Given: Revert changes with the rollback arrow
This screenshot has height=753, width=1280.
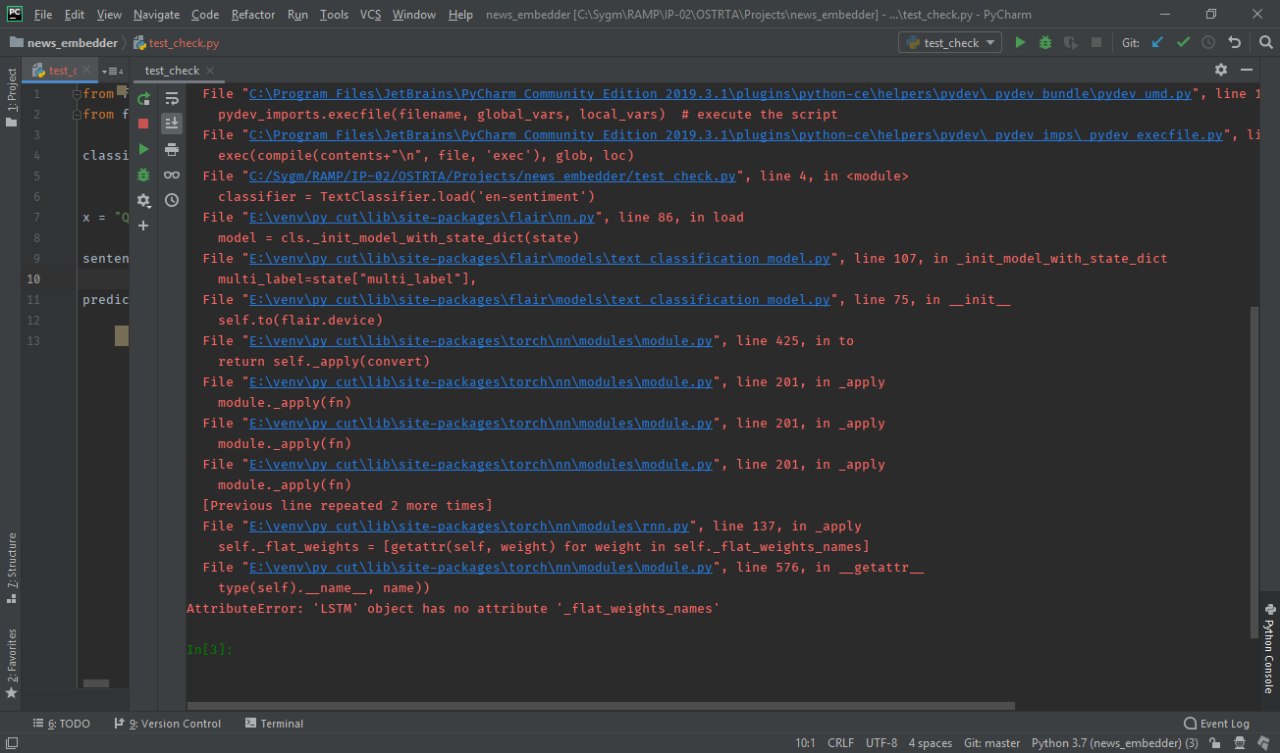Looking at the screenshot, I should click(x=1234, y=43).
